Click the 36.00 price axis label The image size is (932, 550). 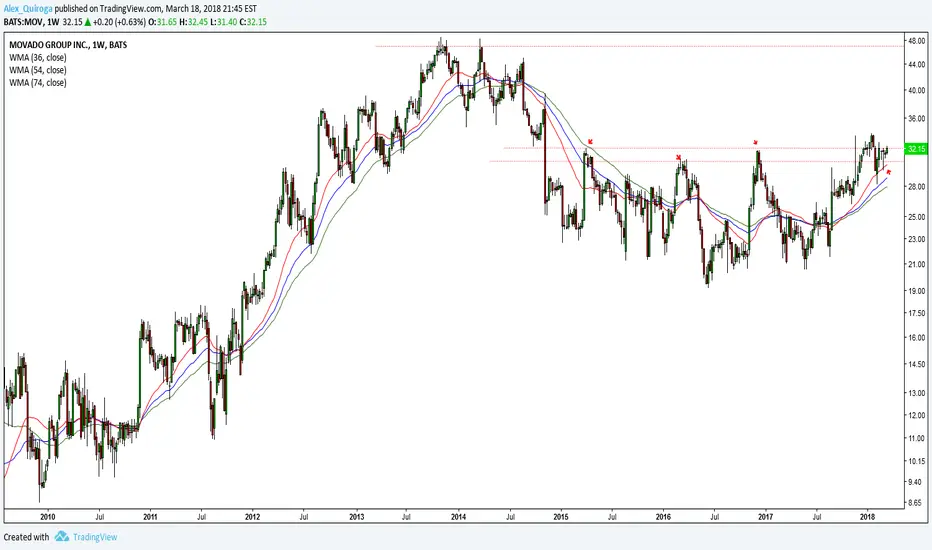point(917,119)
